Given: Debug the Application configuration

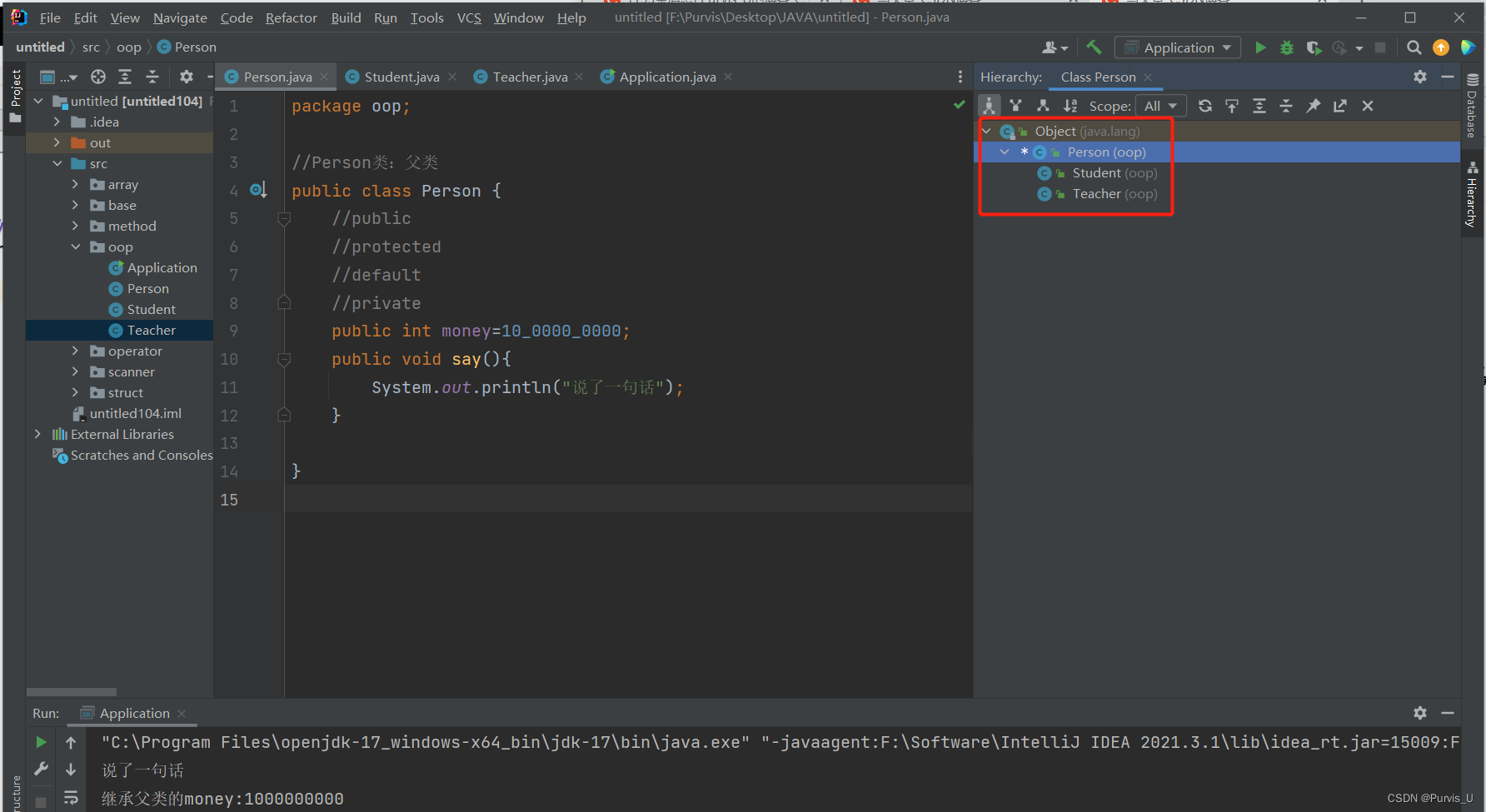Looking at the screenshot, I should pos(1287,47).
